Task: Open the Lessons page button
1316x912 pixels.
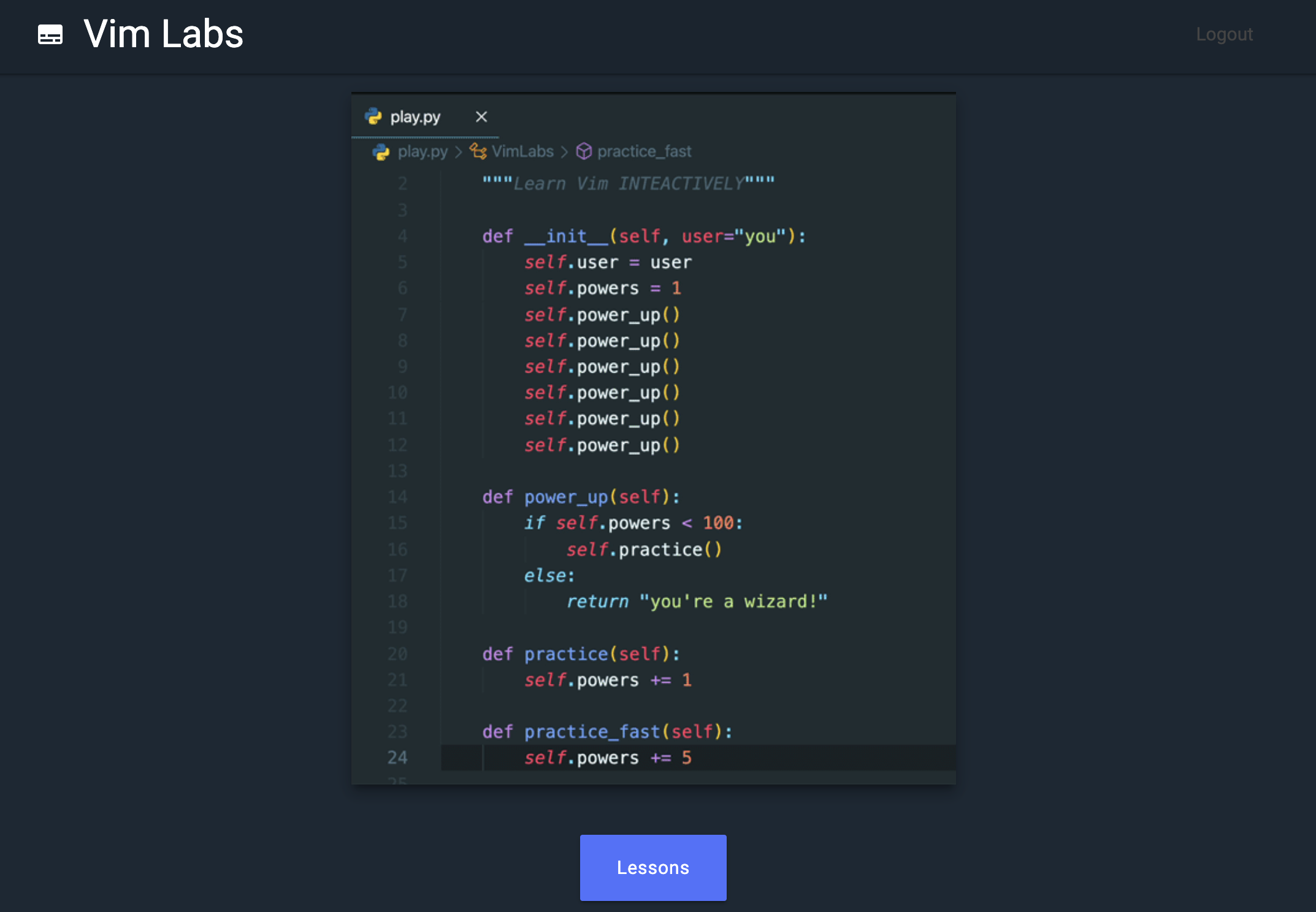Action: (653, 867)
